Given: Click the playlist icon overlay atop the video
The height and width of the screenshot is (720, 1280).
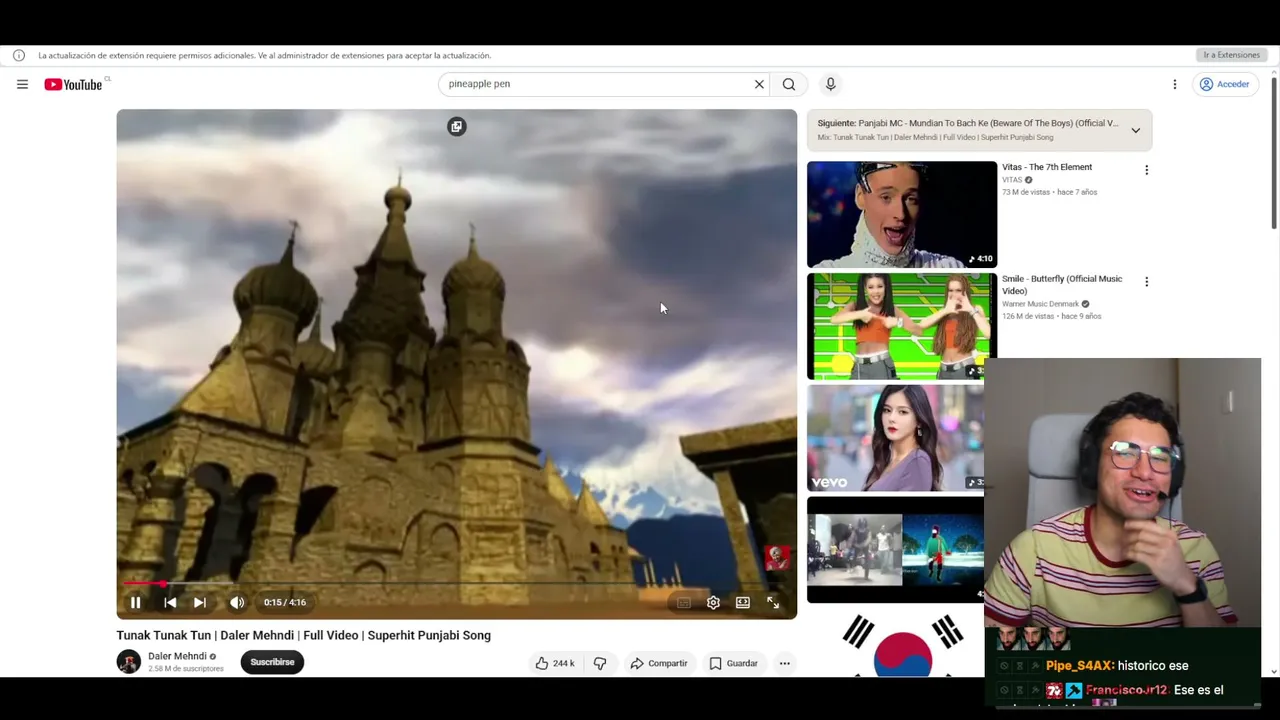Looking at the screenshot, I should [x=457, y=126].
